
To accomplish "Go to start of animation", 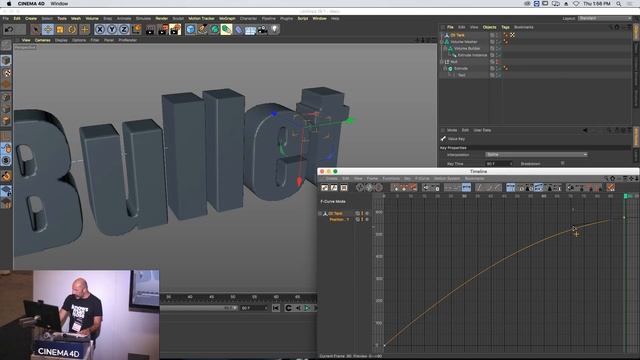I will pyautogui.click(x=276, y=308).
